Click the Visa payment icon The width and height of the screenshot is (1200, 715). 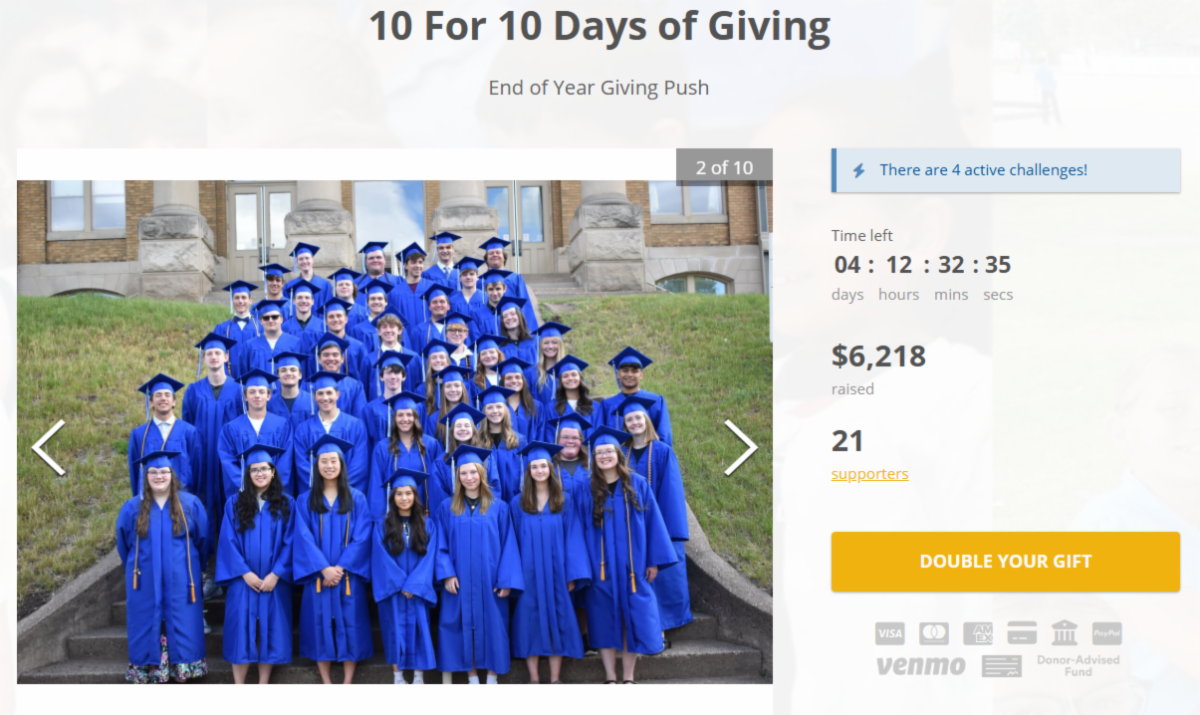[889, 633]
